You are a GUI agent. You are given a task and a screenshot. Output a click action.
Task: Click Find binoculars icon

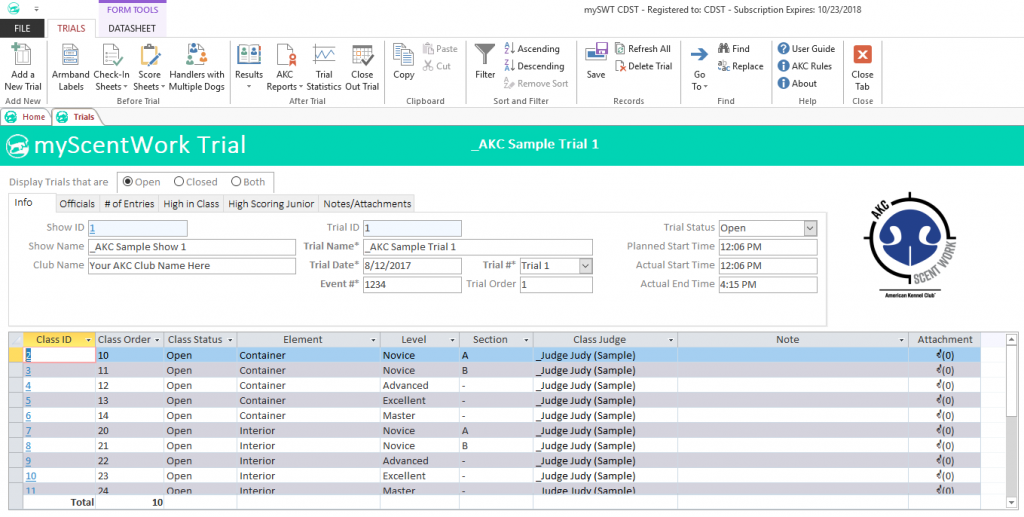tap(724, 48)
